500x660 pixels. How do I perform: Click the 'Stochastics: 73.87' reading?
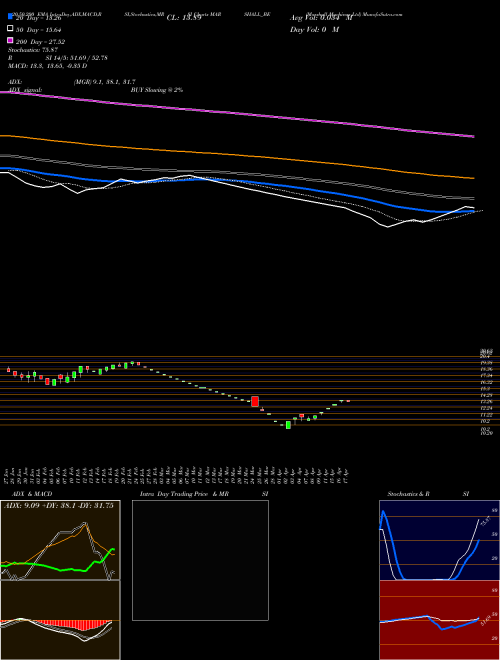click(30, 50)
